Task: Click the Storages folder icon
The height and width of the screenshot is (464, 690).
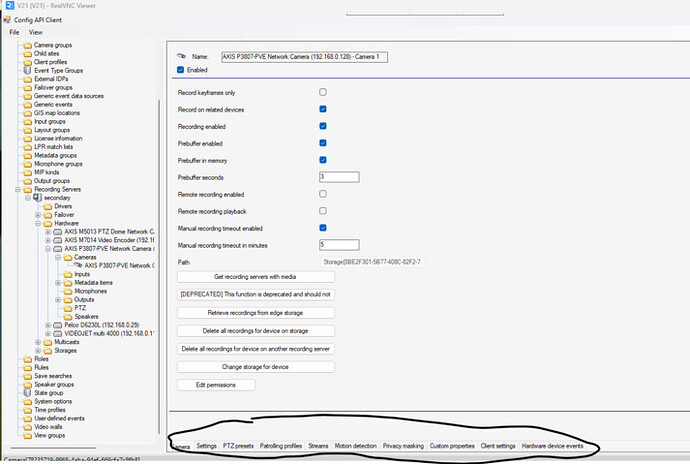Action: tap(48, 350)
